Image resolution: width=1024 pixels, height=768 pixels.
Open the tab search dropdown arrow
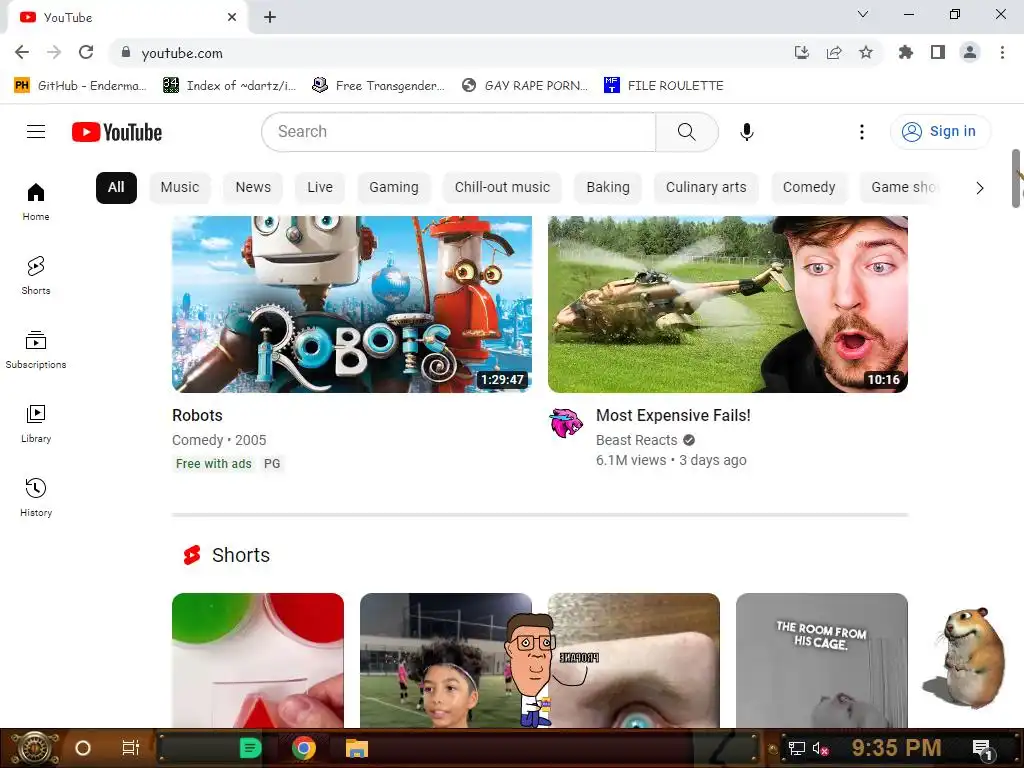point(863,14)
